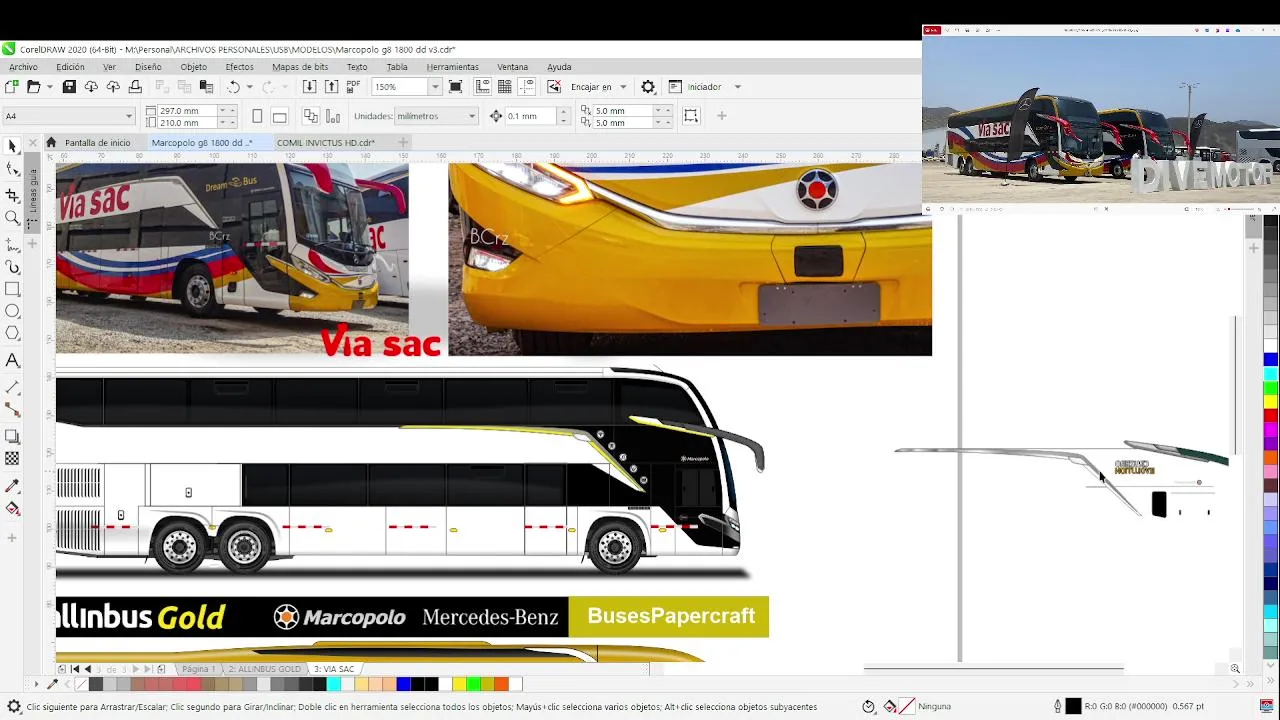Open zoom level 150% dropdown
Viewport: 1280px width, 720px height.
435,87
